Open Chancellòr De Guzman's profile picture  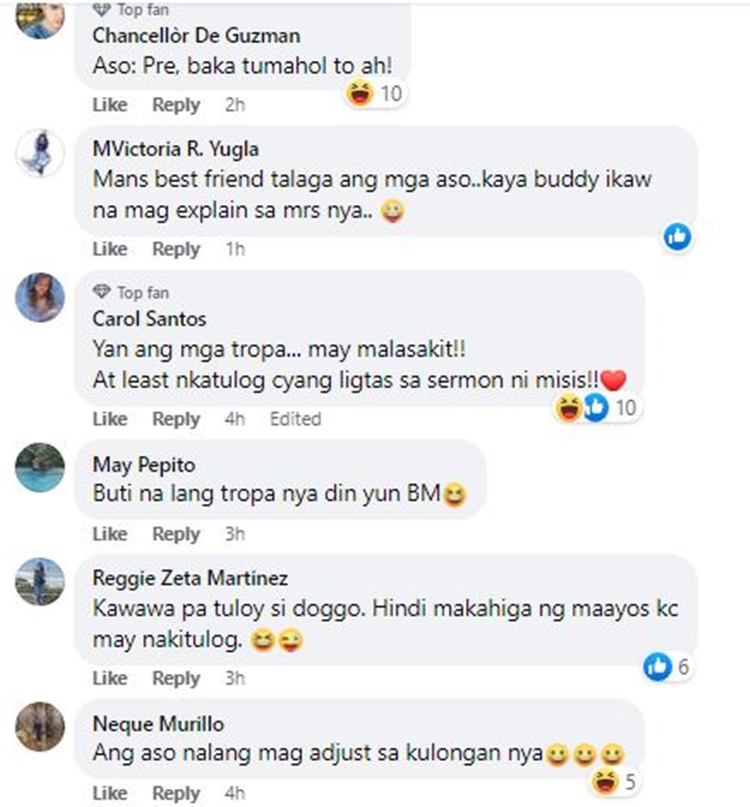coord(40,20)
